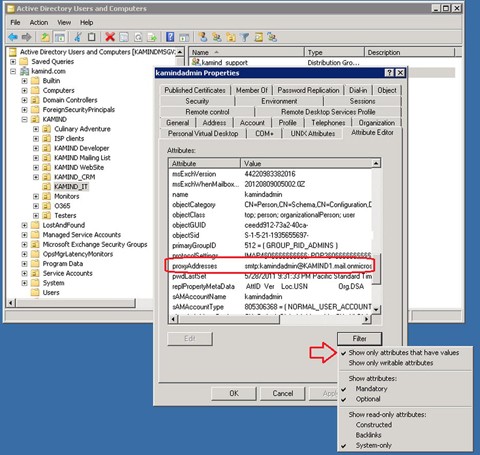The height and width of the screenshot is (455, 480).
Task: Select the KAMIND_IT tree item
Action: 71,187
